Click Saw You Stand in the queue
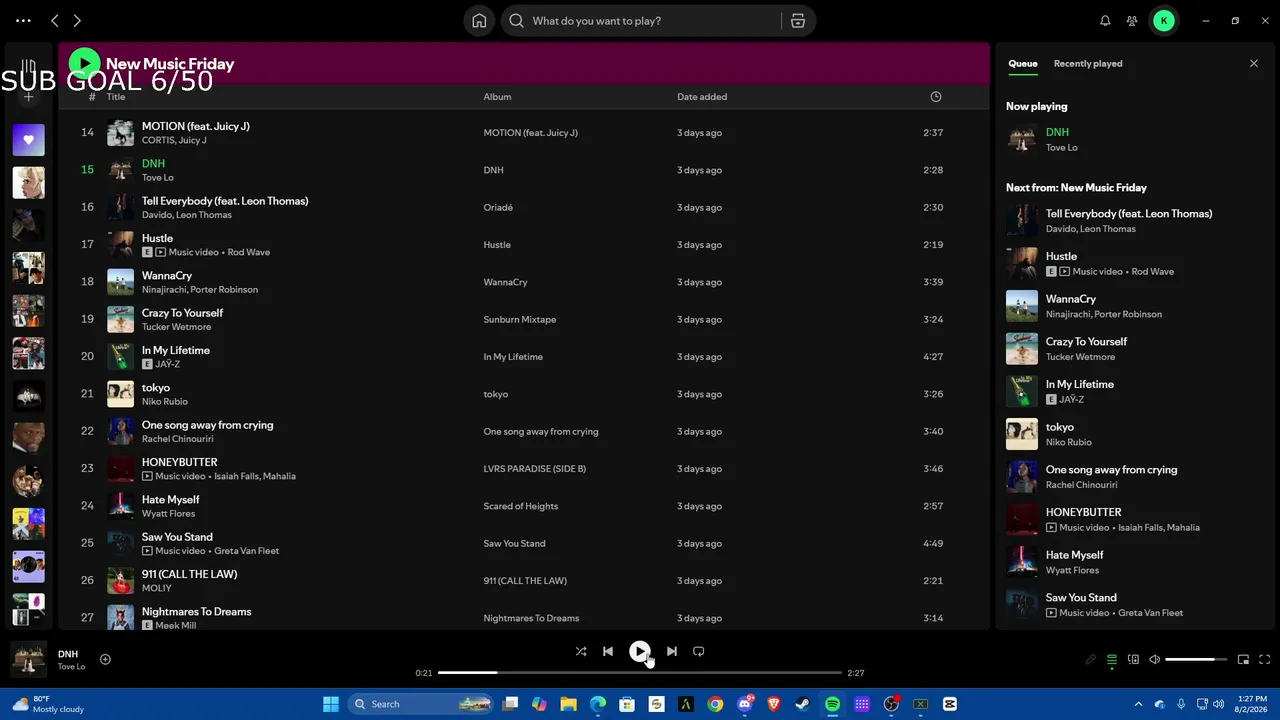Viewport: 1280px width, 720px height. 1081,598
